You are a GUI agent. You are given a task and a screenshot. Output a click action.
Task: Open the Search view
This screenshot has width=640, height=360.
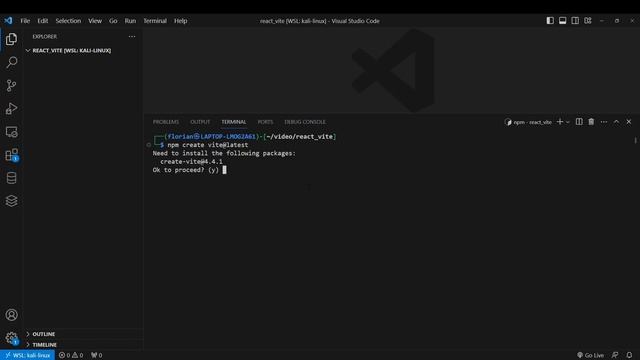[11, 62]
